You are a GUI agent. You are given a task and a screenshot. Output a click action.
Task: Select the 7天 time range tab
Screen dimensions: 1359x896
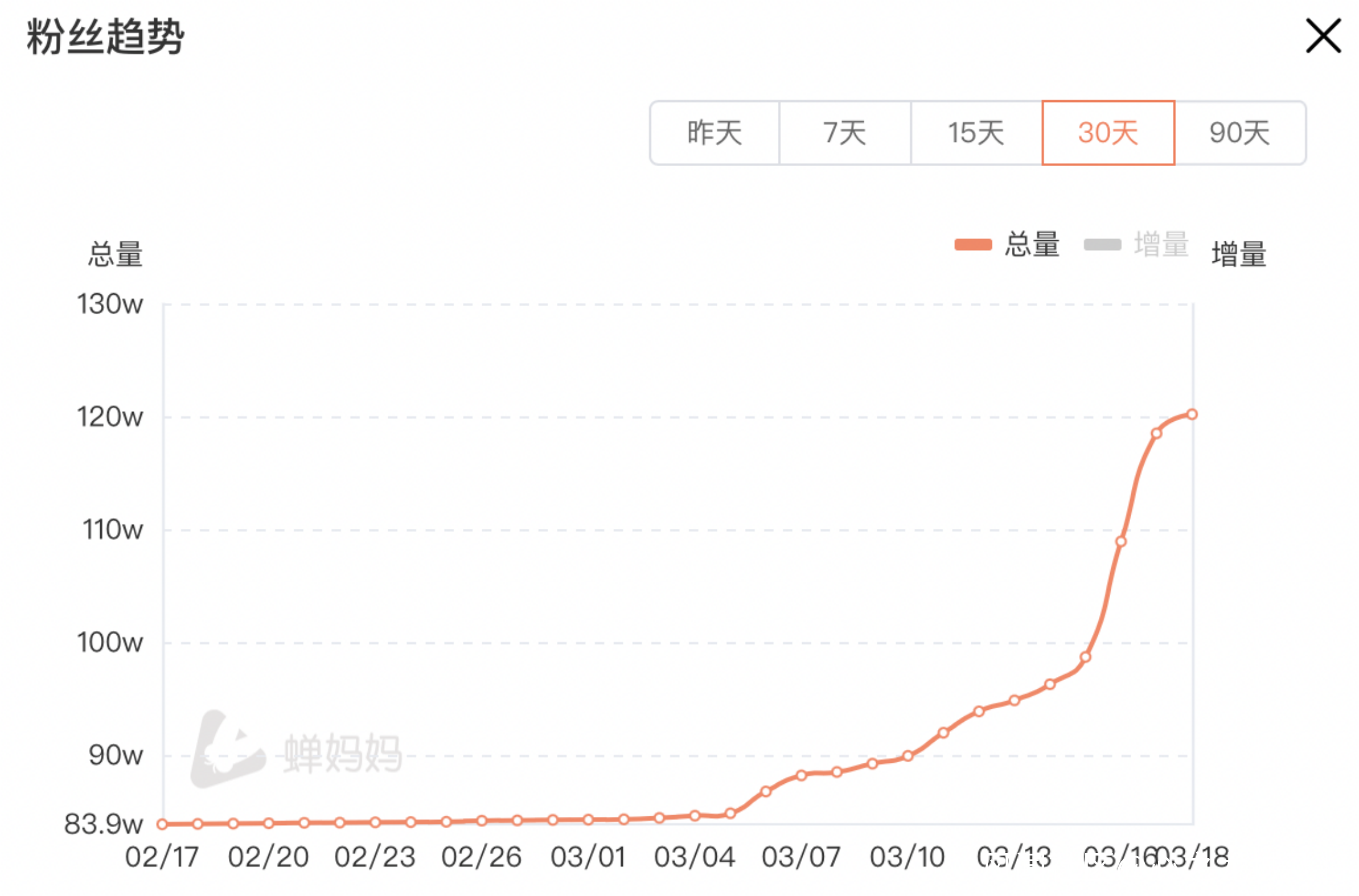(x=844, y=133)
